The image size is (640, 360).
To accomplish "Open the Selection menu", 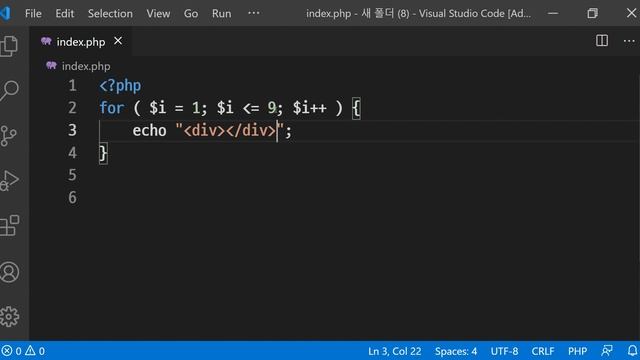I will click(x=110, y=13).
